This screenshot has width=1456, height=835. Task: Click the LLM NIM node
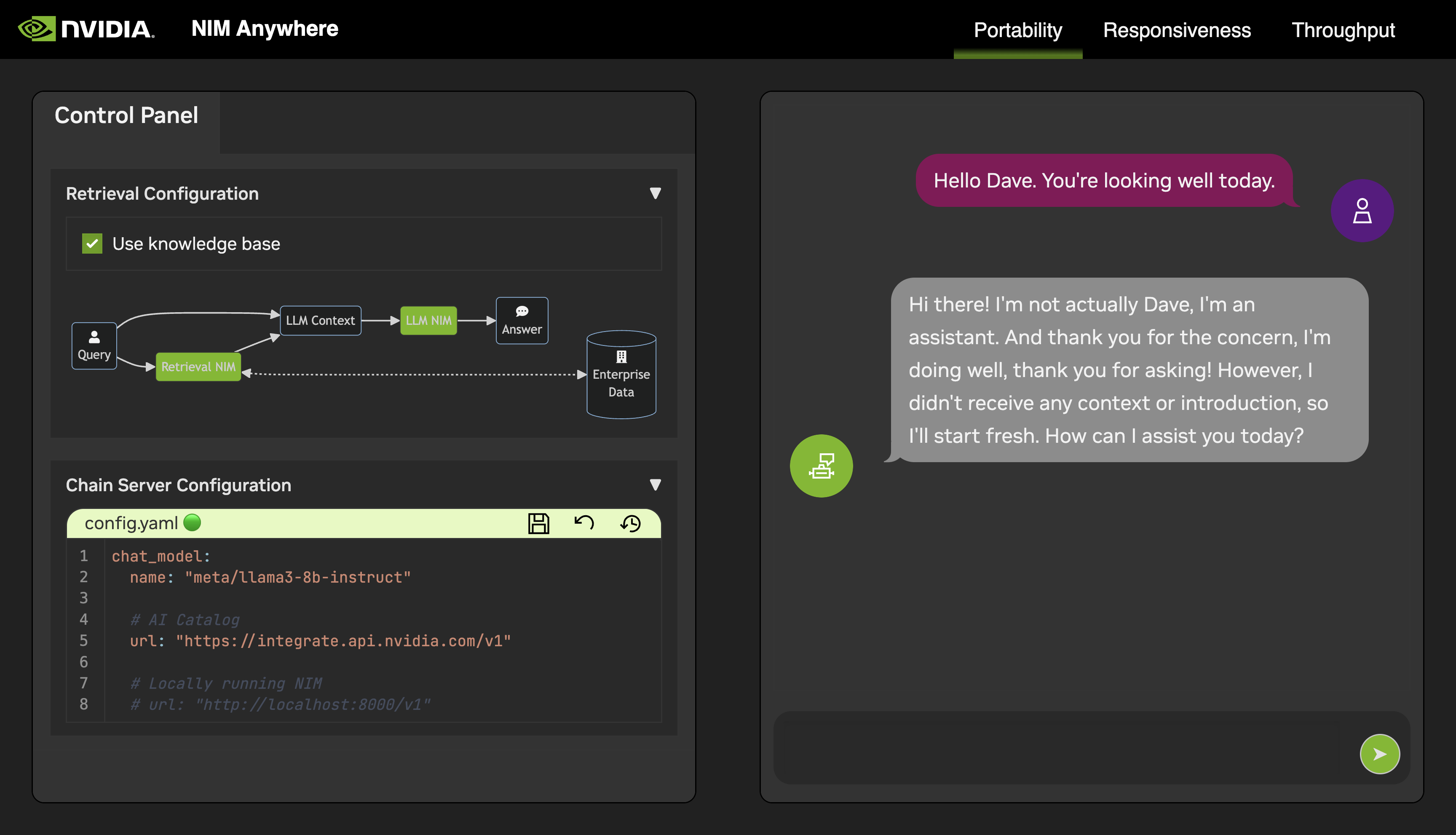[428, 321]
